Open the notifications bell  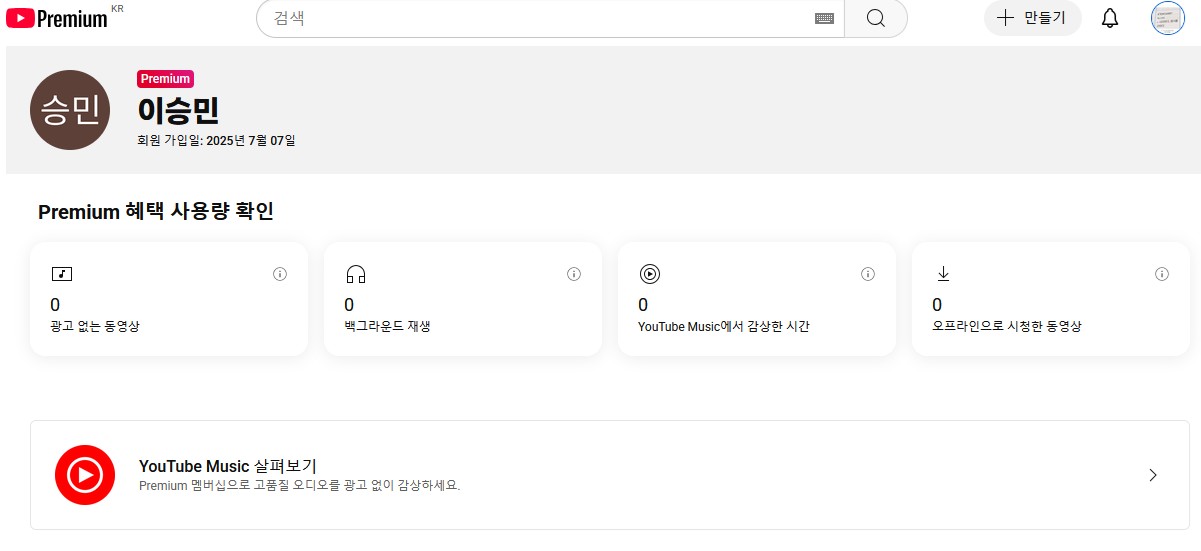pos(1110,18)
